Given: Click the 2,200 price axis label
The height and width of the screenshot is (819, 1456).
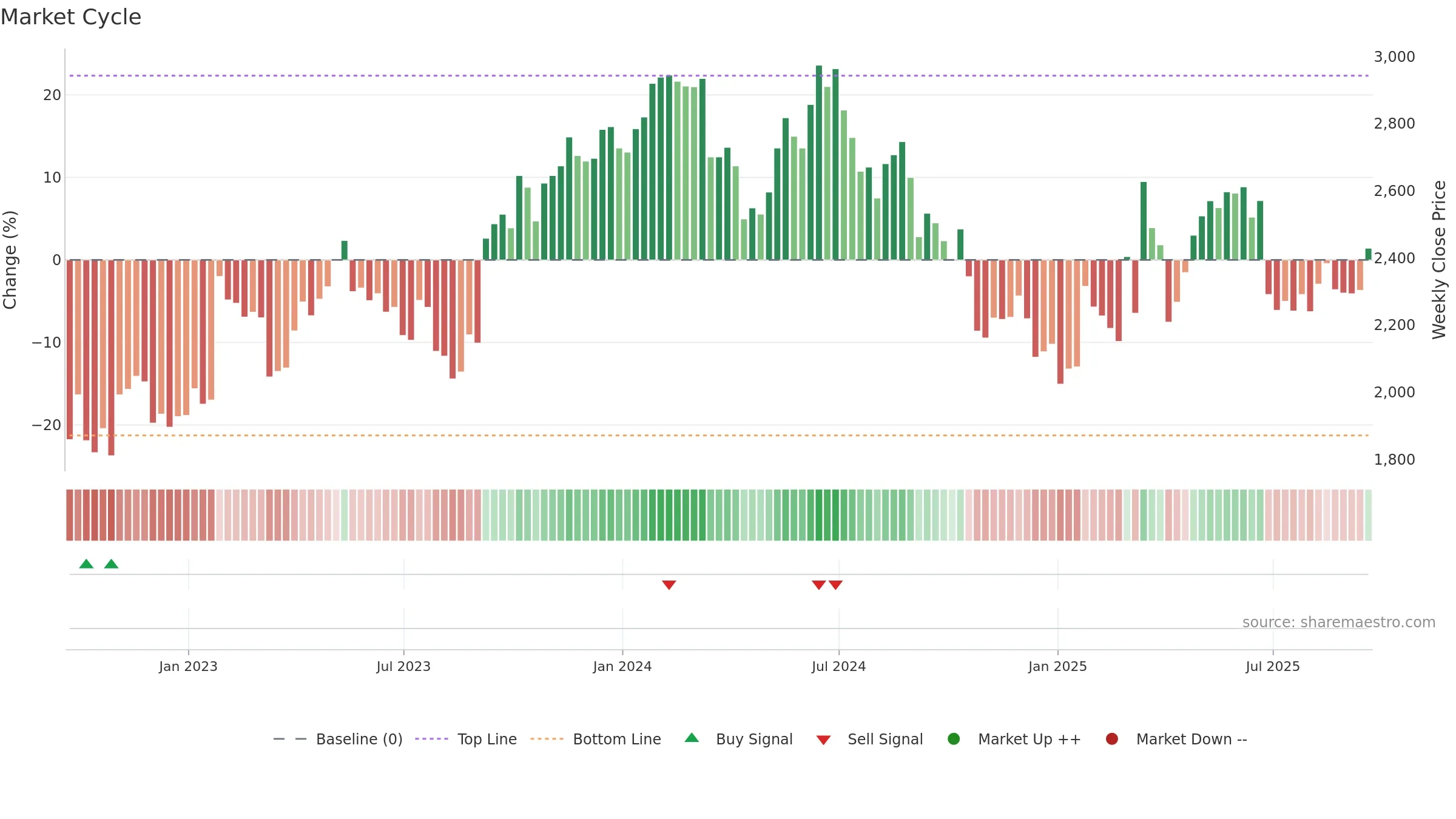Looking at the screenshot, I should [1394, 325].
